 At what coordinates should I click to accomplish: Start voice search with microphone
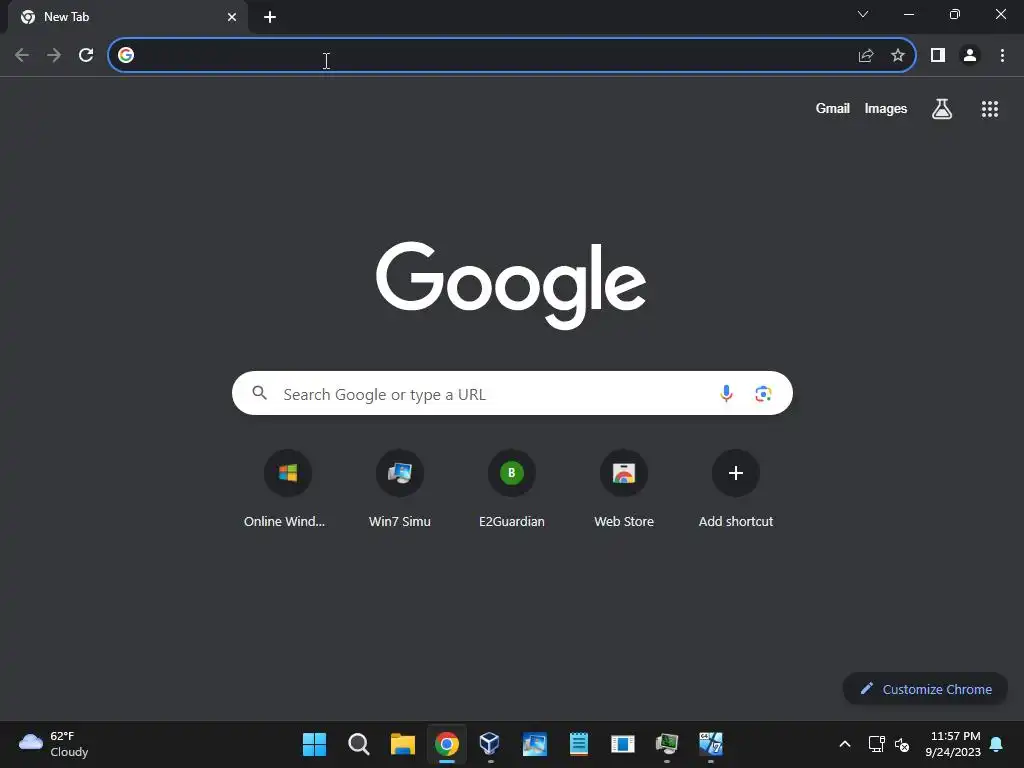726,393
